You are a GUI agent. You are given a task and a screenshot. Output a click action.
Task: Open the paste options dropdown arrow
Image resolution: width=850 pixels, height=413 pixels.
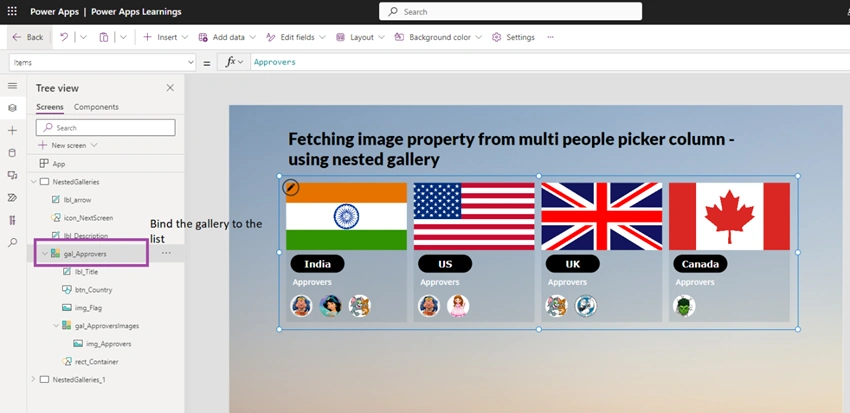[123, 37]
